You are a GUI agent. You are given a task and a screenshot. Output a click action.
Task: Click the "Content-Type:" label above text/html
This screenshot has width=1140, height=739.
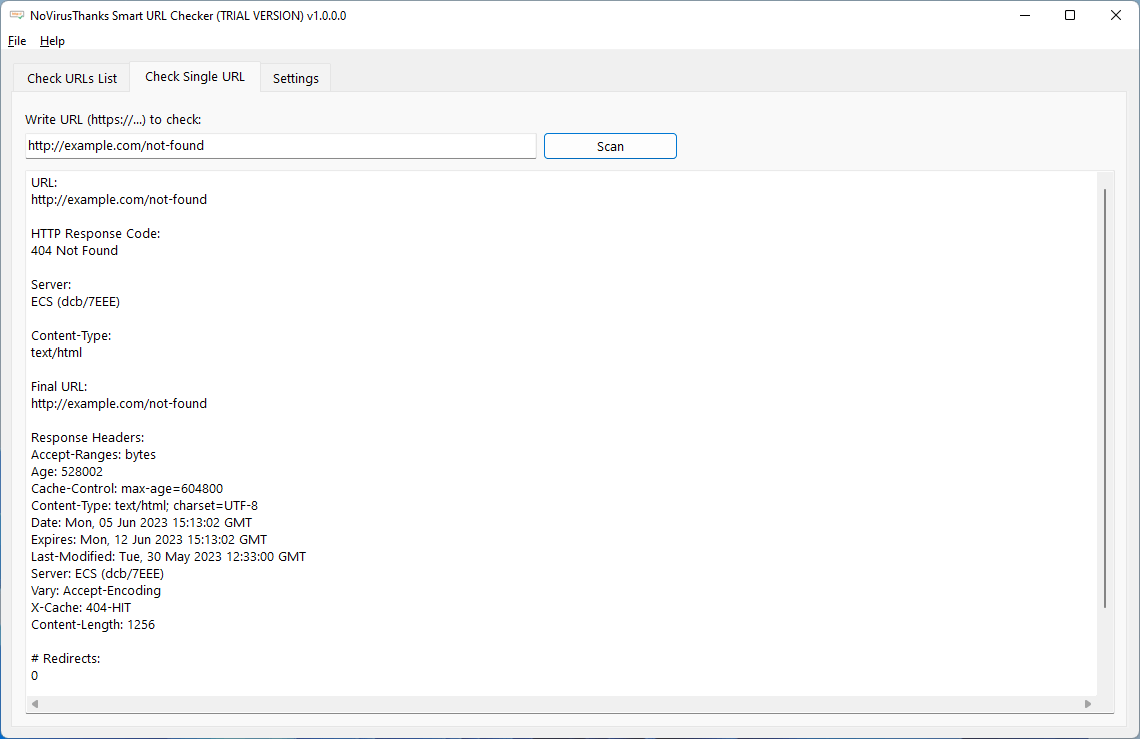71,335
